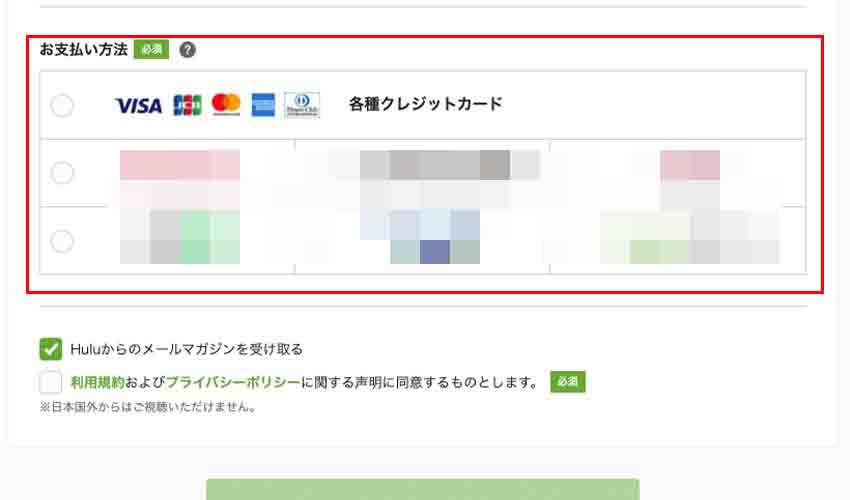Open the プライバシーポリシー link
The height and width of the screenshot is (500, 850).
click(x=233, y=382)
